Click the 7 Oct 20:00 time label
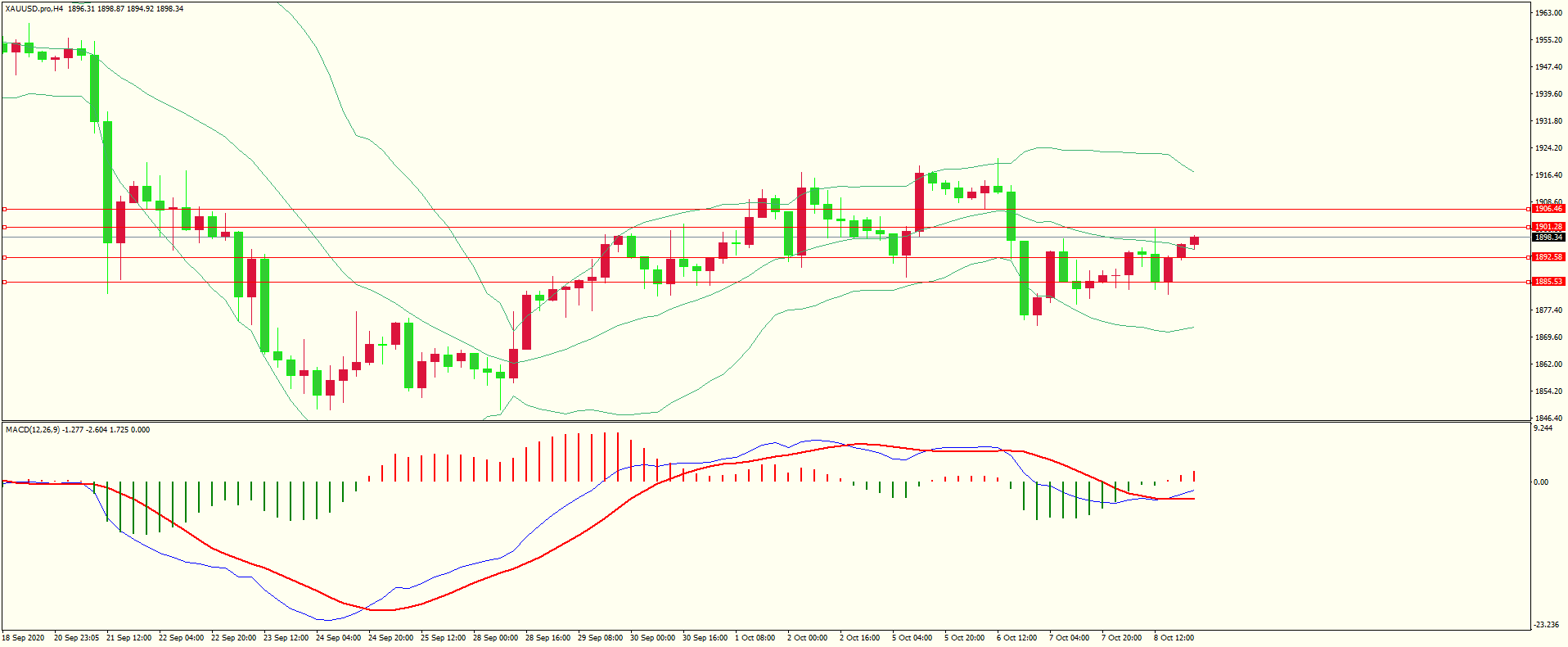 tap(1122, 638)
